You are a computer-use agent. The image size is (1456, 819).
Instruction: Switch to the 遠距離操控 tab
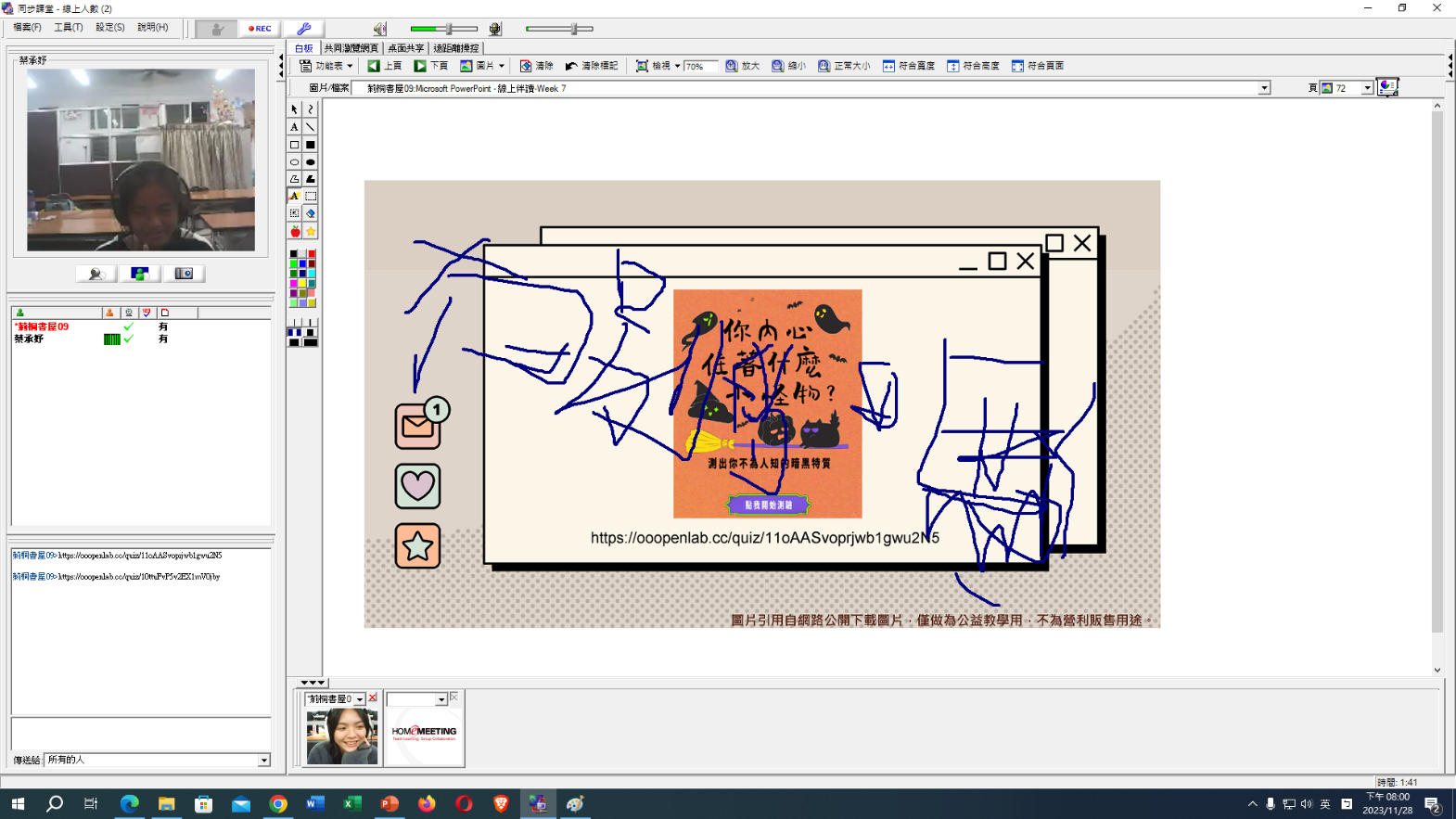[456, 48]
